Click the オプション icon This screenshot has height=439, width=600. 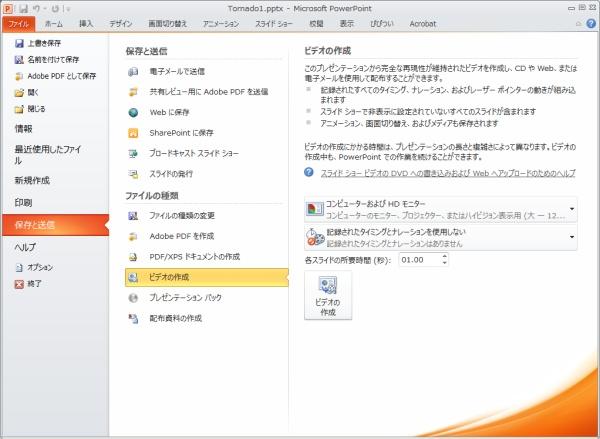(x=19, y=268)
